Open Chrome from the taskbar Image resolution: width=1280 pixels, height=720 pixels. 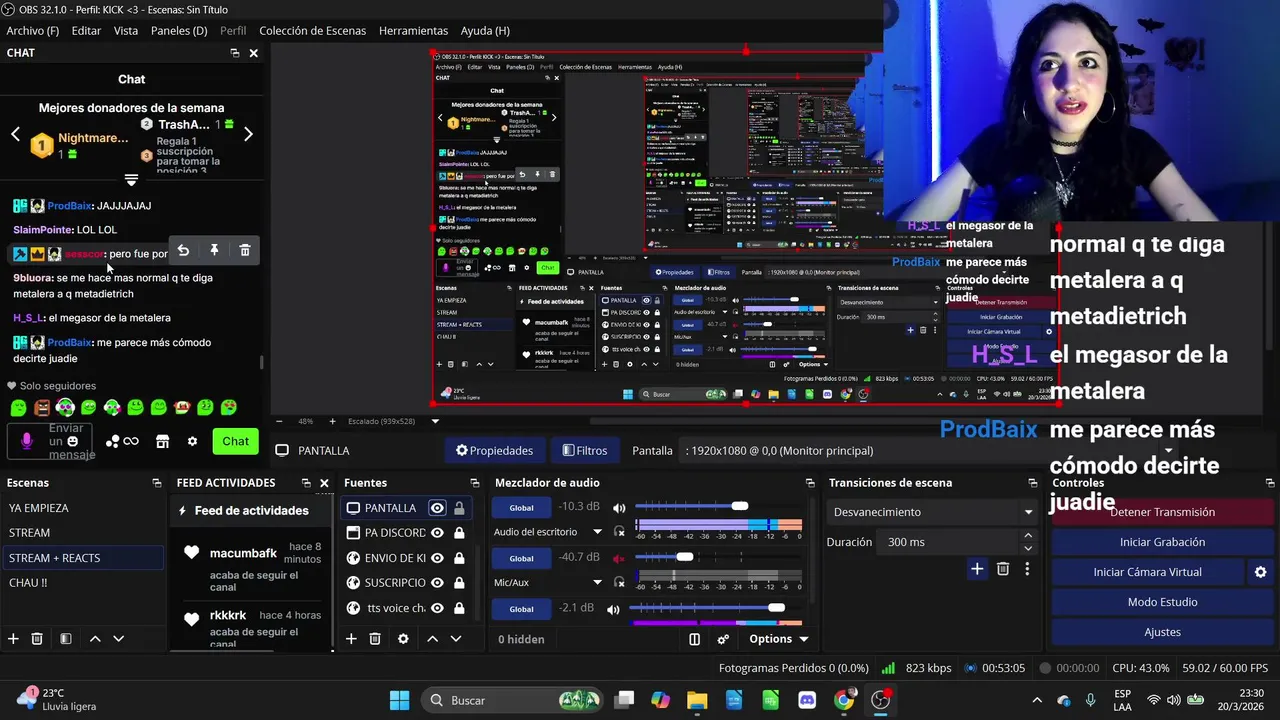(844, 700)
